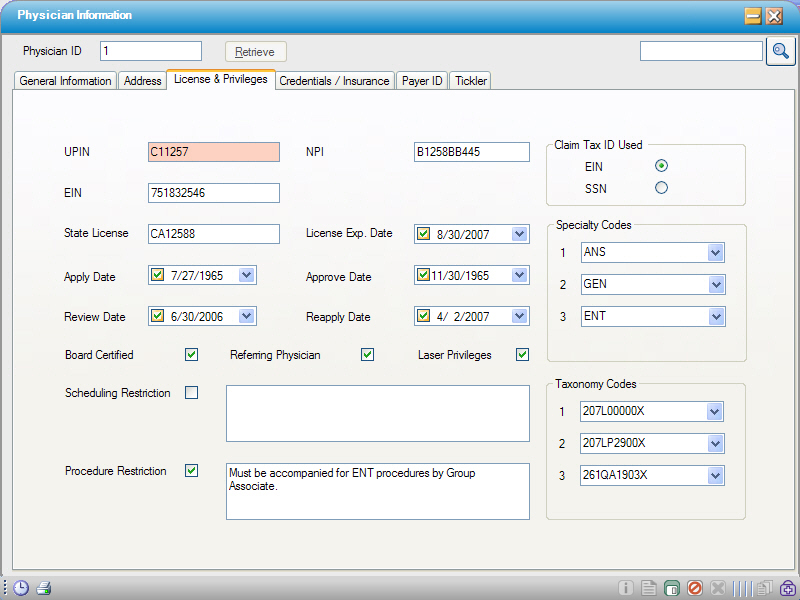This screenshot has width=800, height=600.
Task: Open the License Exp. Date dropdown calendar
Action: (520, 234)
